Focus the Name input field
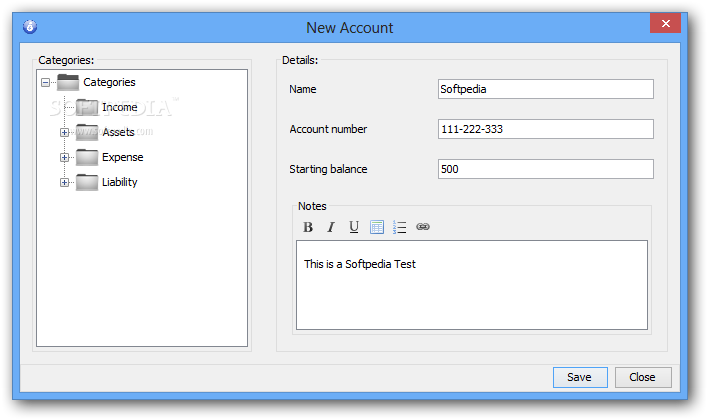This screenshot has height=420, width=708. click(545, 89)
